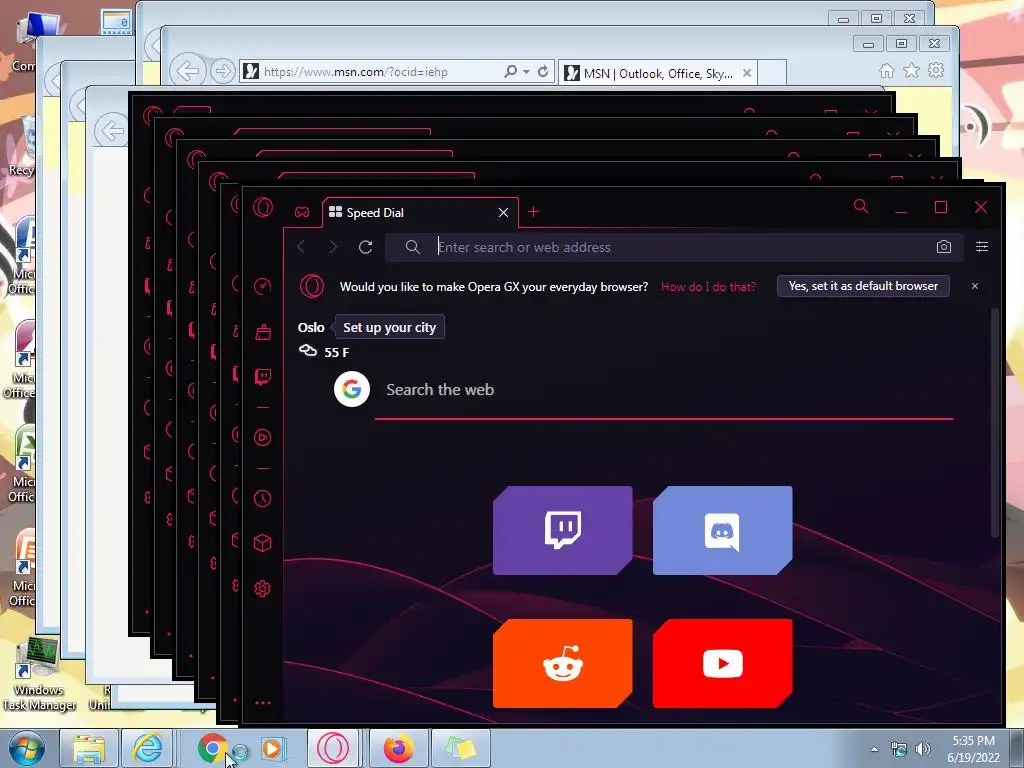
Task: Click Yes, set it as default browser
Action: (863, 286)
